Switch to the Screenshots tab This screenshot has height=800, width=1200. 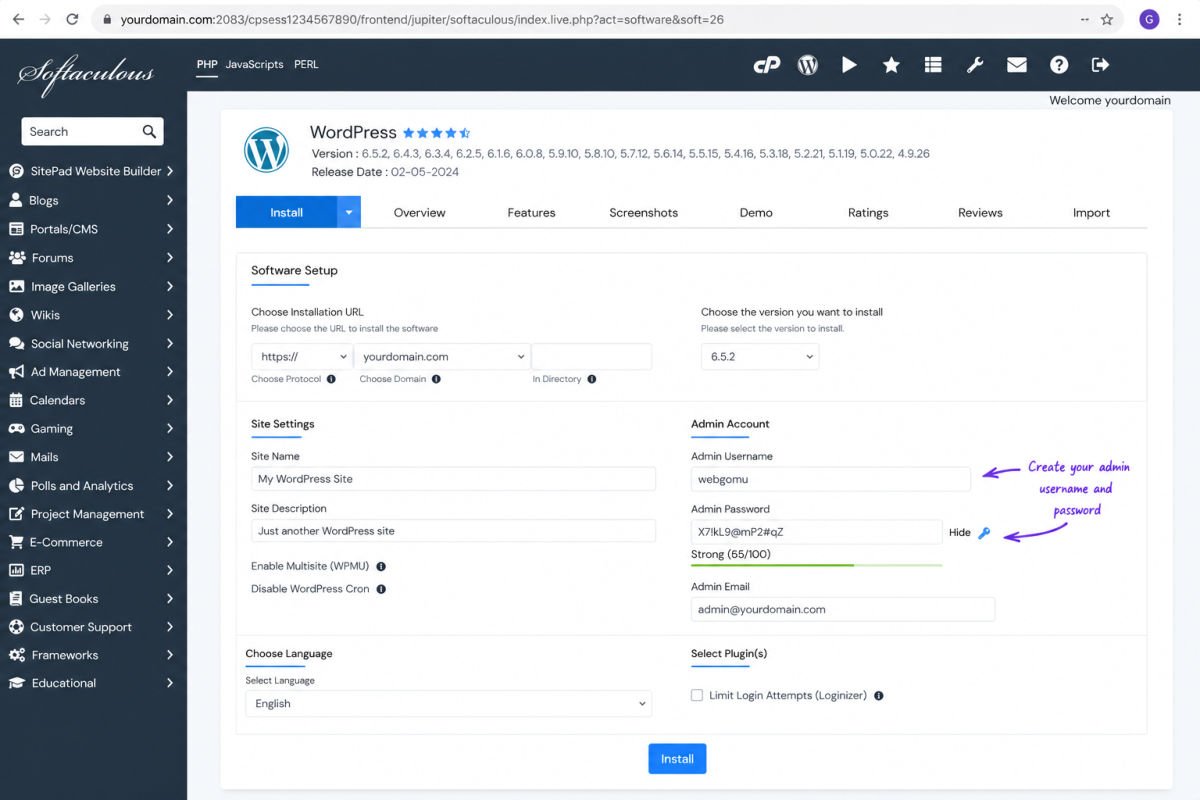pyautogui.click(x=644, y=213)
